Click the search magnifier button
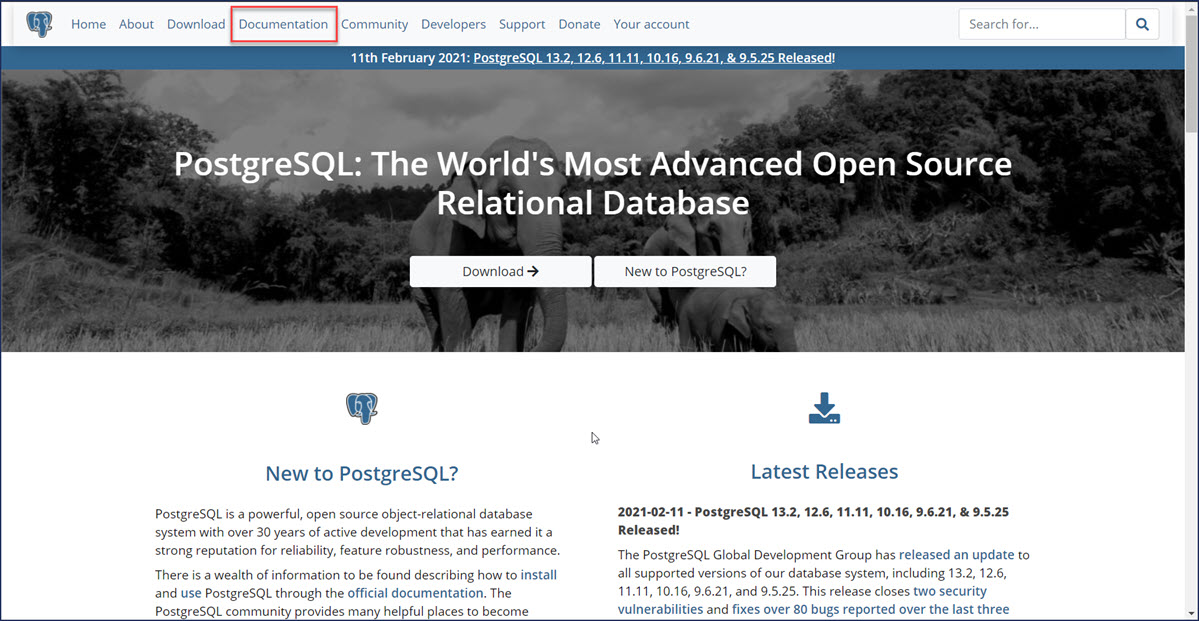Viewport: 1199px width, 621px height. click(1142, 24)
